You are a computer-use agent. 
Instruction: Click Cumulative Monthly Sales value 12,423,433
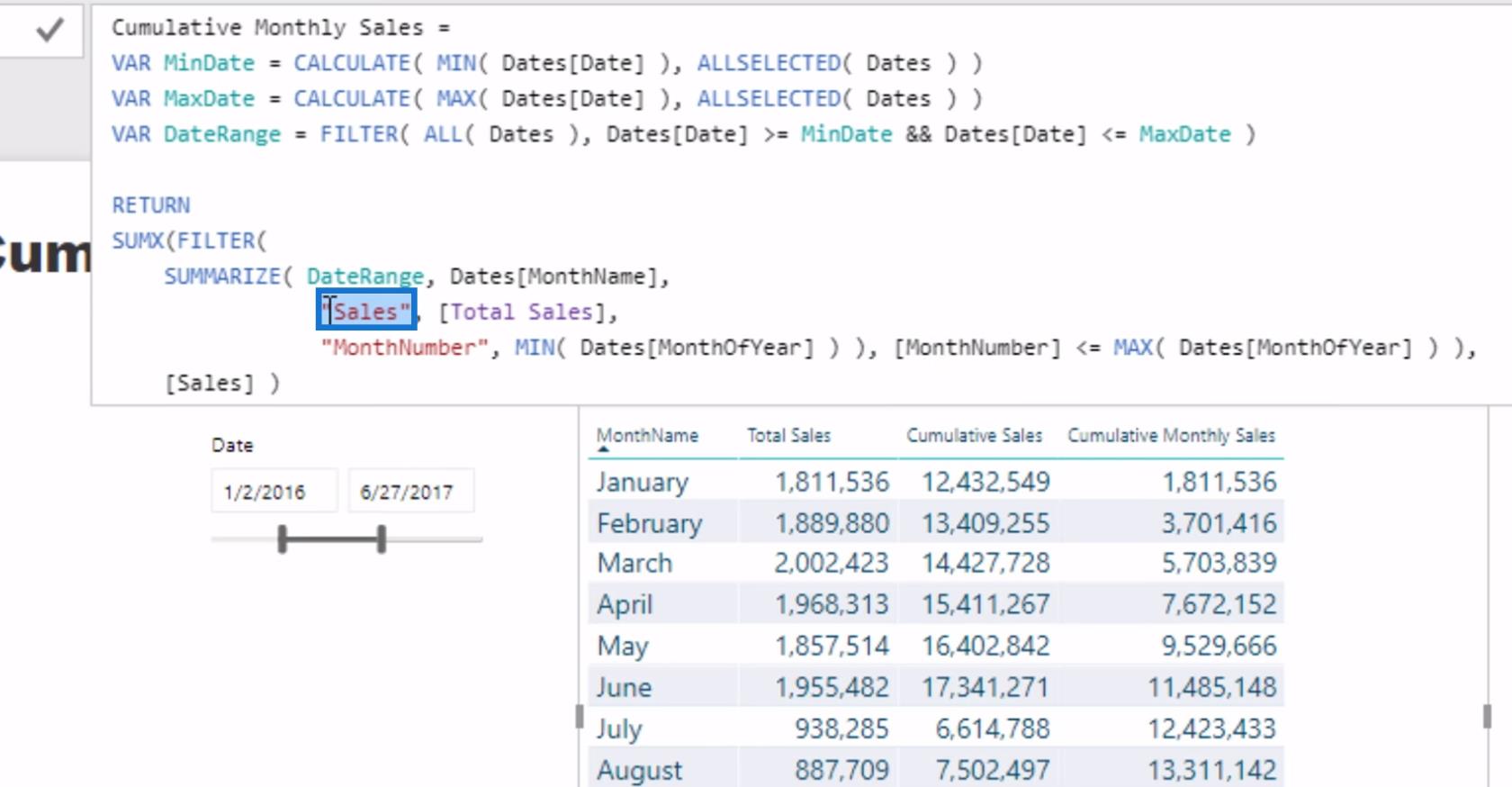click(1211, 729)
